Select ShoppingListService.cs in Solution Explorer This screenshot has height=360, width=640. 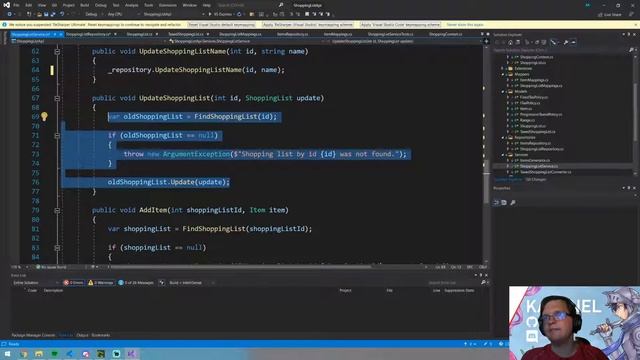(539, 167)
